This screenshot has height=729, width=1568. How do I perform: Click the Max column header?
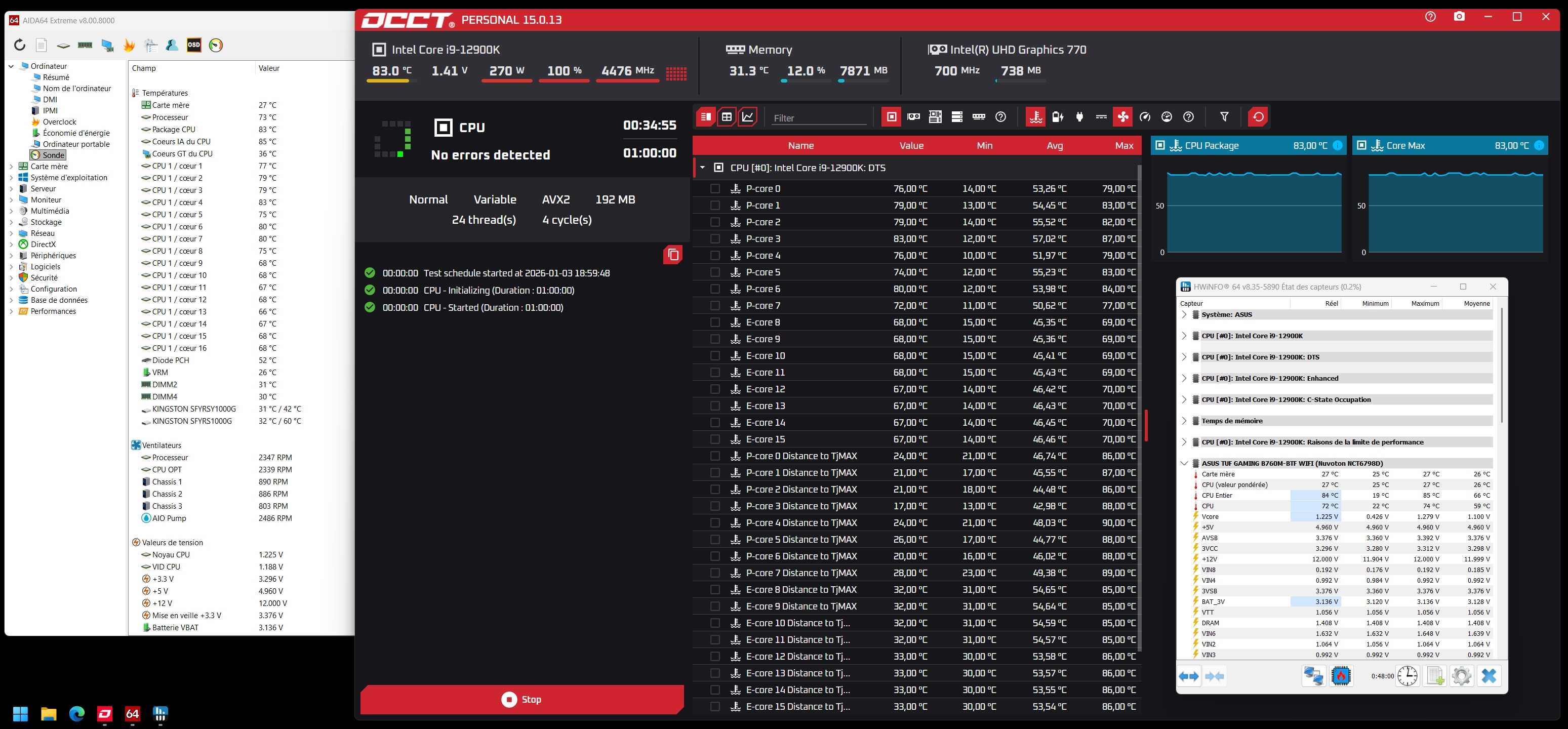(1123, 145)
